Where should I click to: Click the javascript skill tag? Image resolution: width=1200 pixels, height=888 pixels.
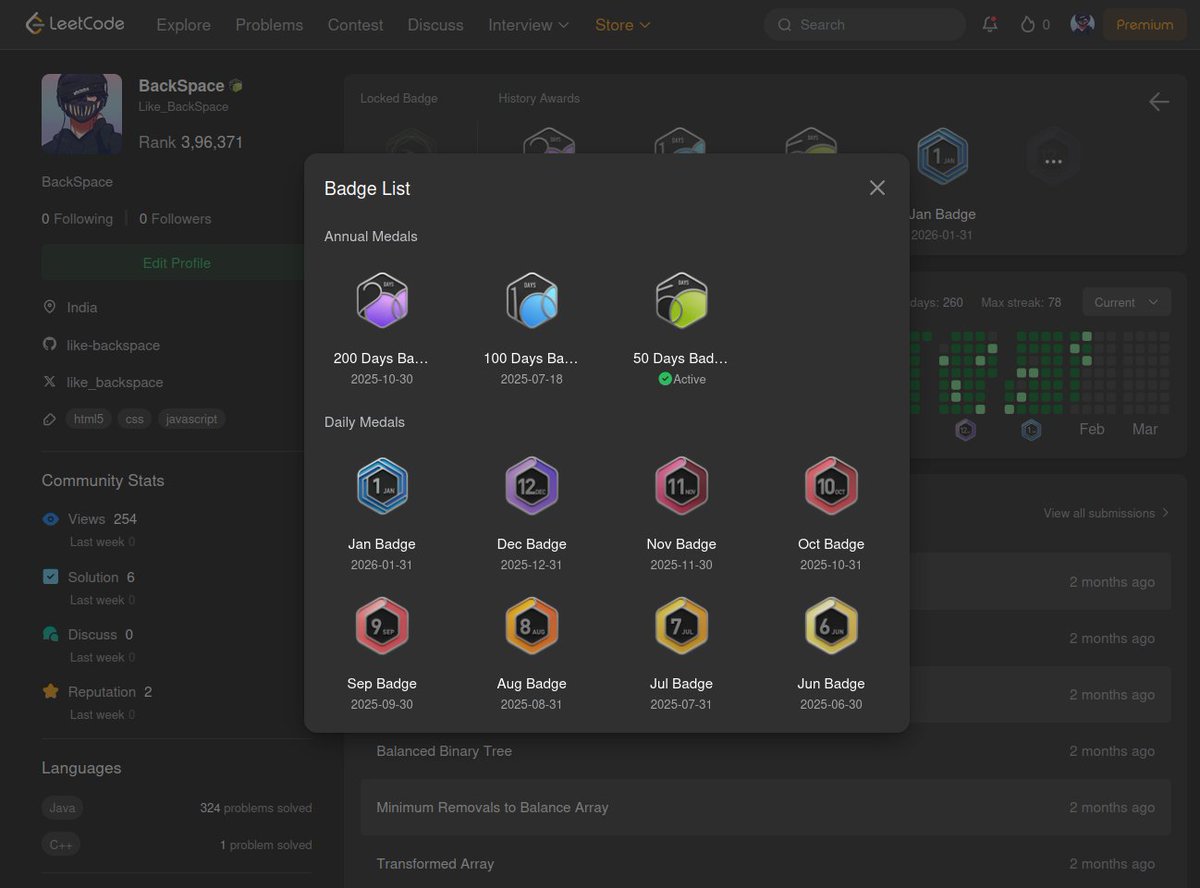click(191, 419)
